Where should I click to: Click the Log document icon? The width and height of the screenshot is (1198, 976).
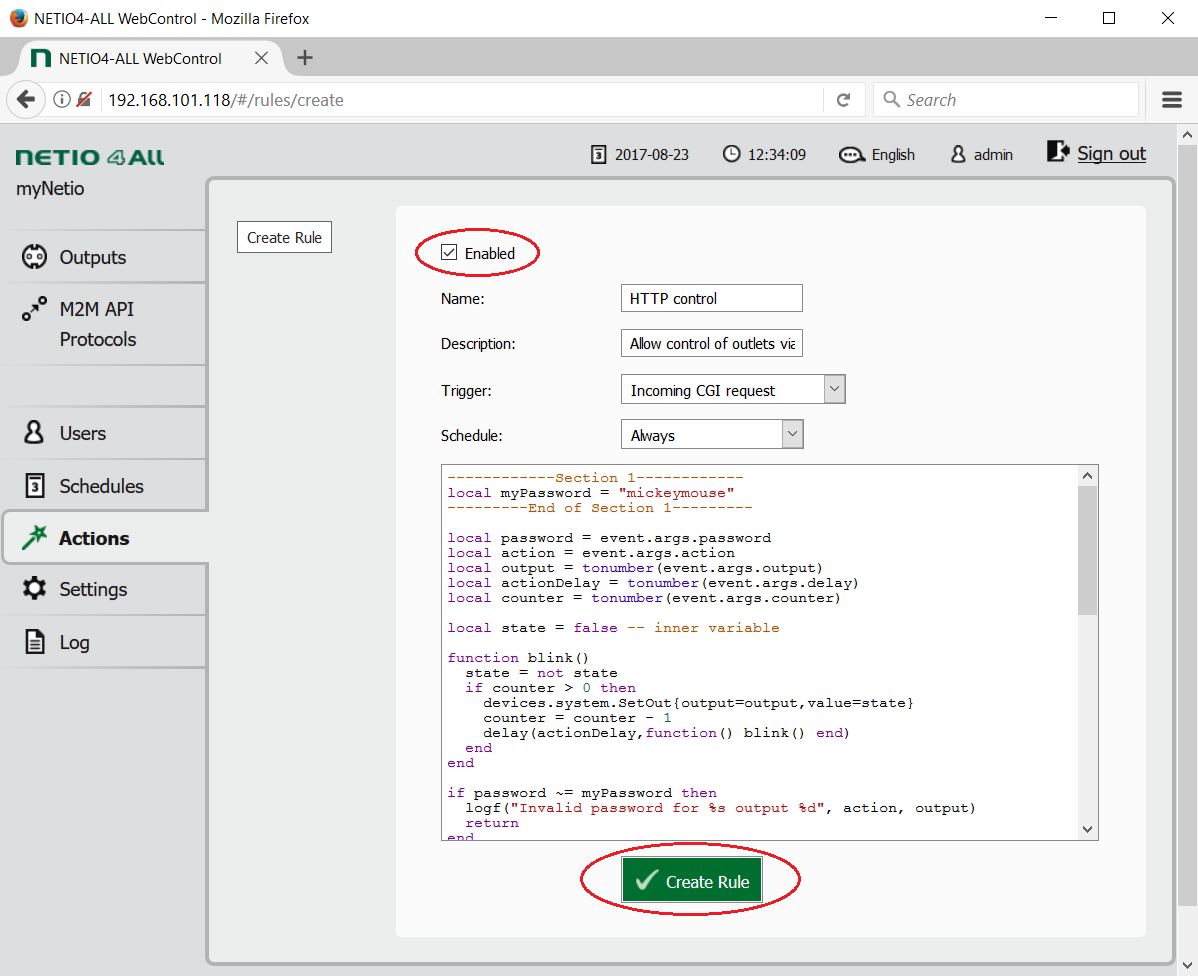click(34, 641)
